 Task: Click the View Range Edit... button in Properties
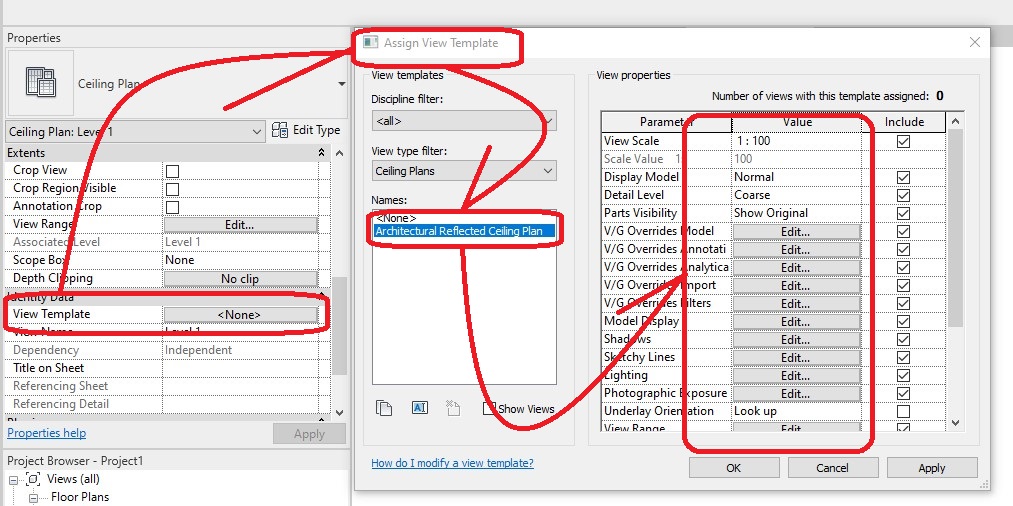[240, 225]
